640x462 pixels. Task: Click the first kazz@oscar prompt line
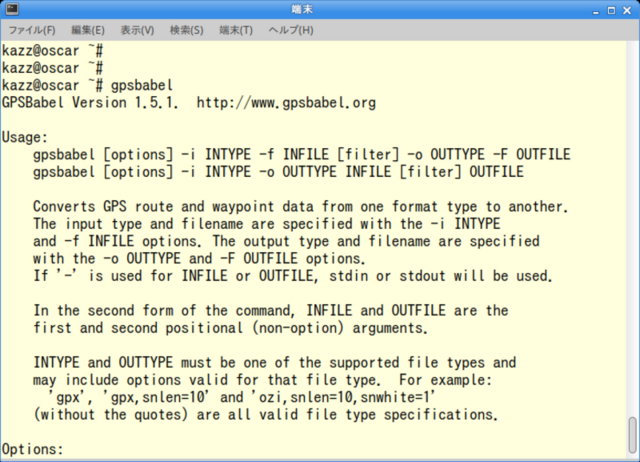(x=52, y=51)
